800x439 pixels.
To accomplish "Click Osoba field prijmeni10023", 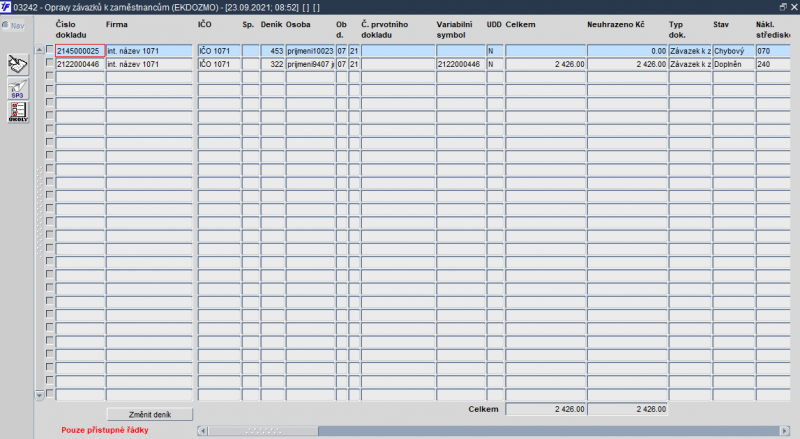I will (x=310, y=51).
